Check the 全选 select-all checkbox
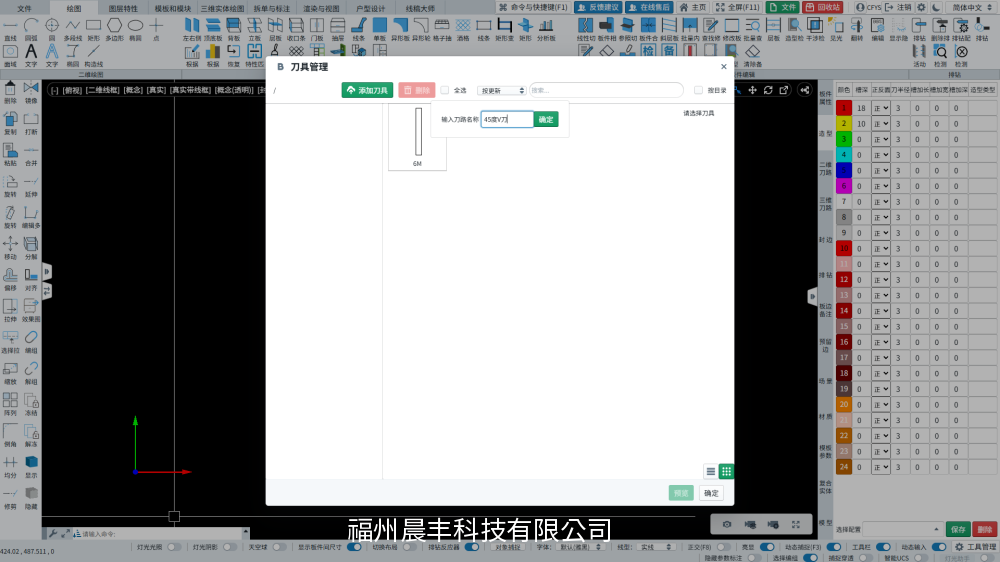Viewport: 1000px width, 562px height. pyautogui.click(x=445, y=90)
